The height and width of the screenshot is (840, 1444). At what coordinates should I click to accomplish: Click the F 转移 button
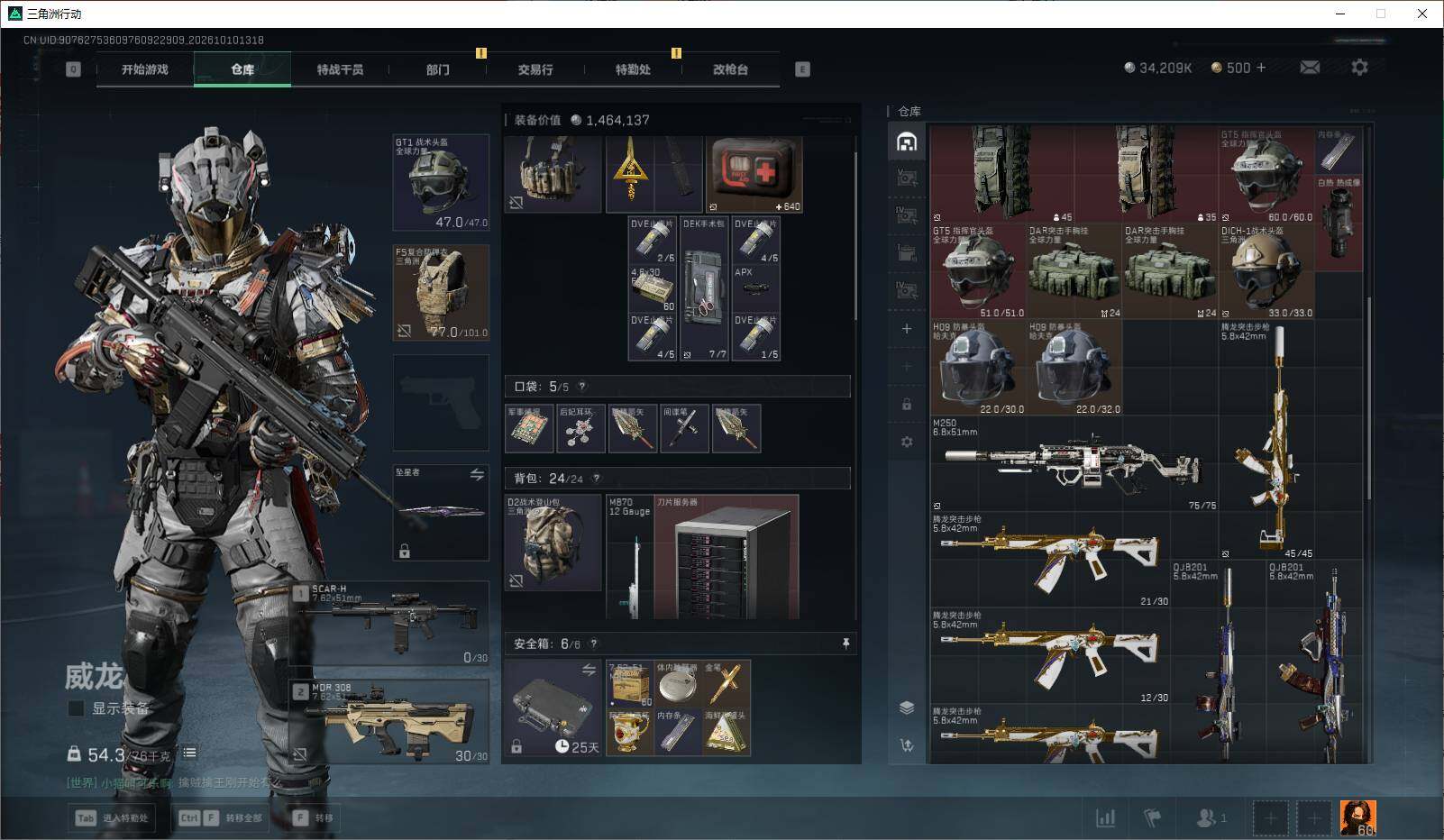[315, 818]
